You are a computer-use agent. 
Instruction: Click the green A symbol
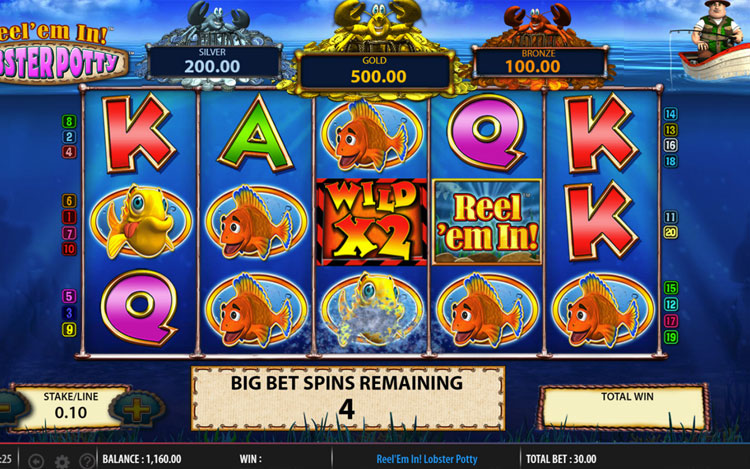coord(256,133)
